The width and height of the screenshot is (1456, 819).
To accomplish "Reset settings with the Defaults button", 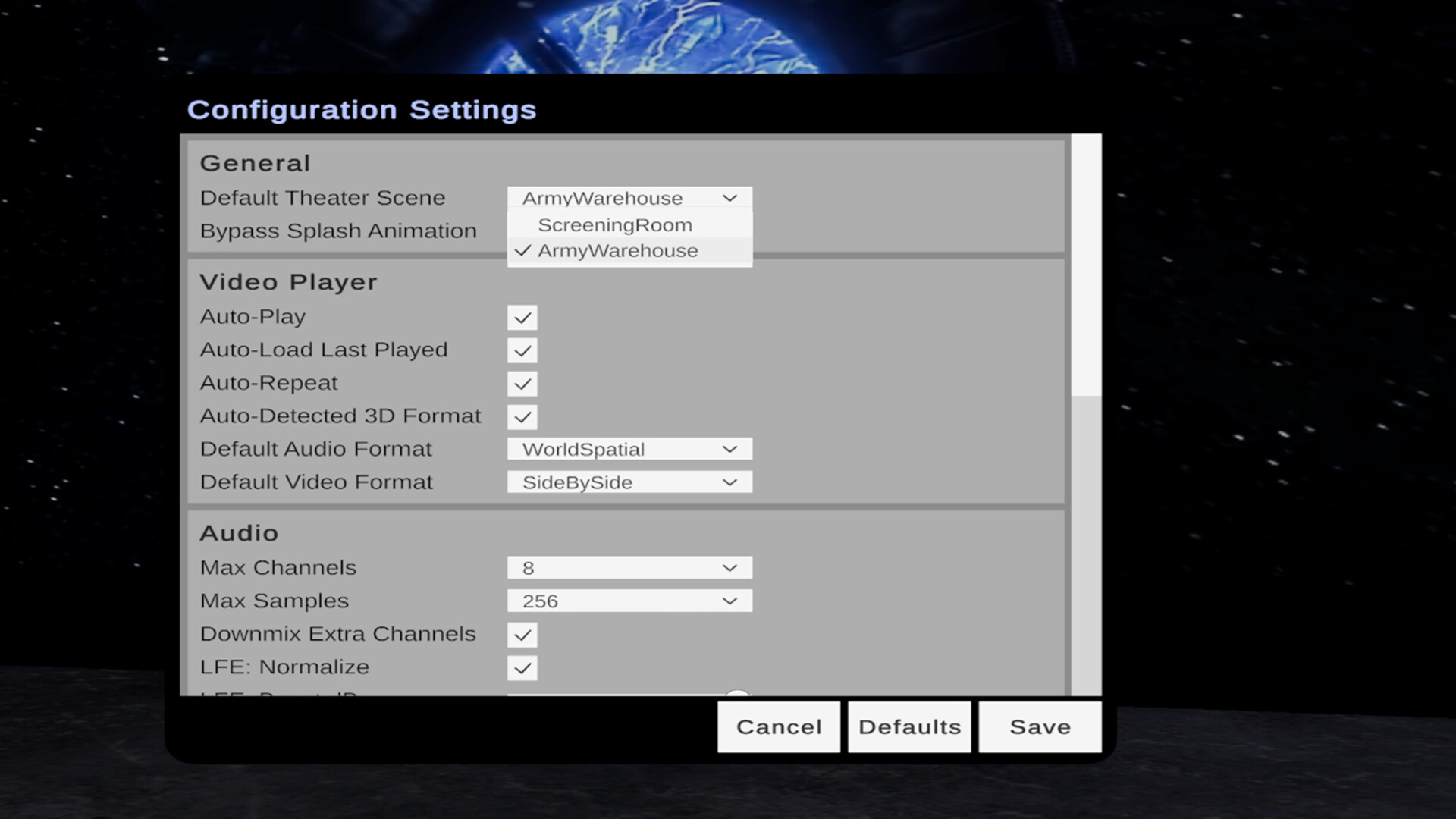I will click(x=909, y=726).
